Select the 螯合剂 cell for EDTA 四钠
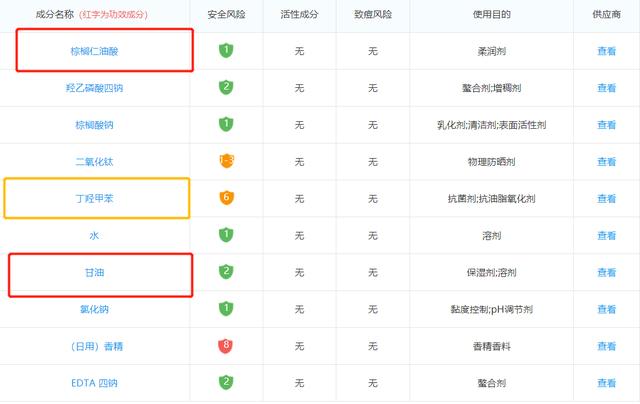This screenshot has width=640, height=404. [491, 383]
